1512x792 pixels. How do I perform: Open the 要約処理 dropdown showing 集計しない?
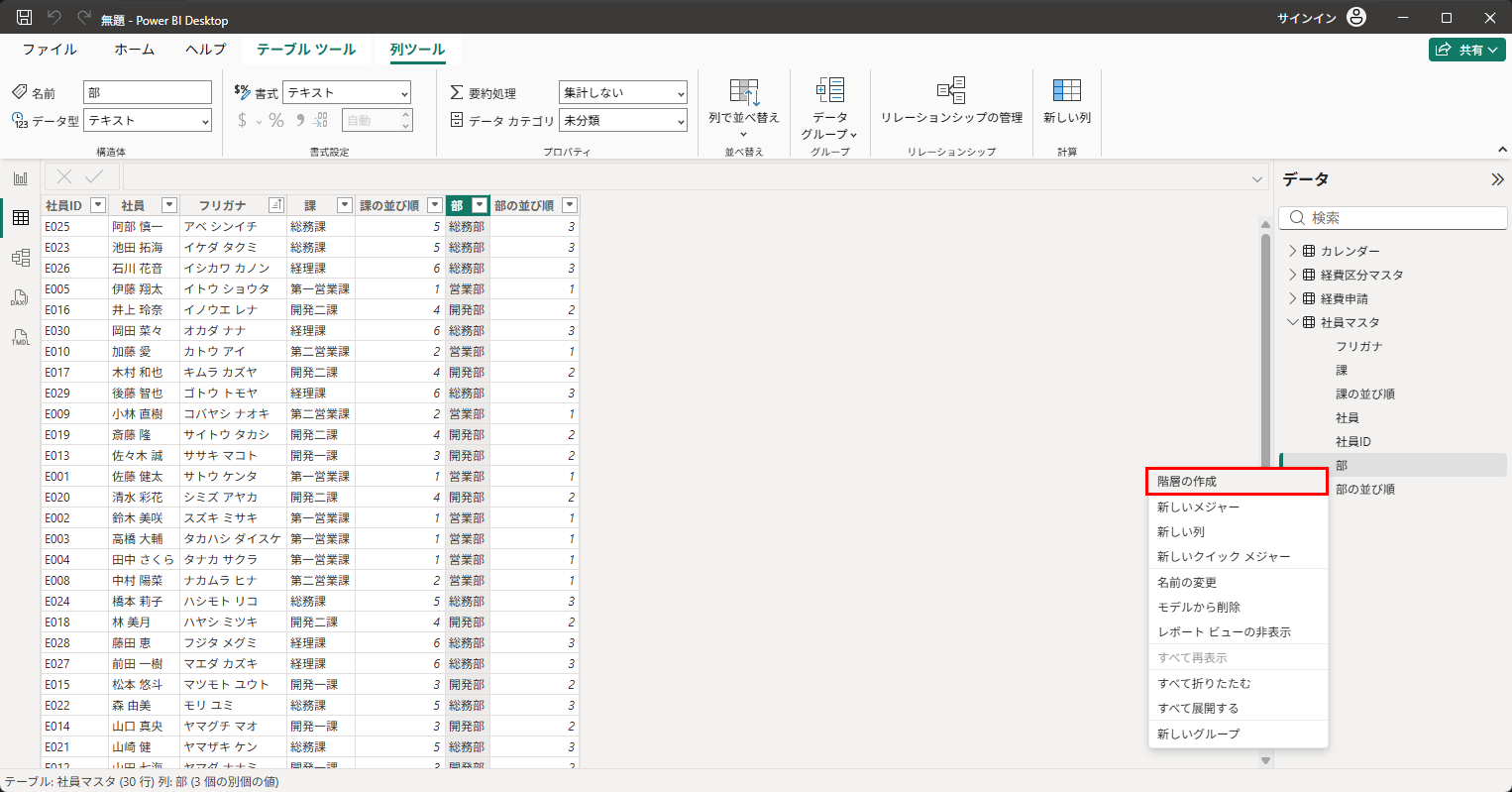click(x=623, y=92)
